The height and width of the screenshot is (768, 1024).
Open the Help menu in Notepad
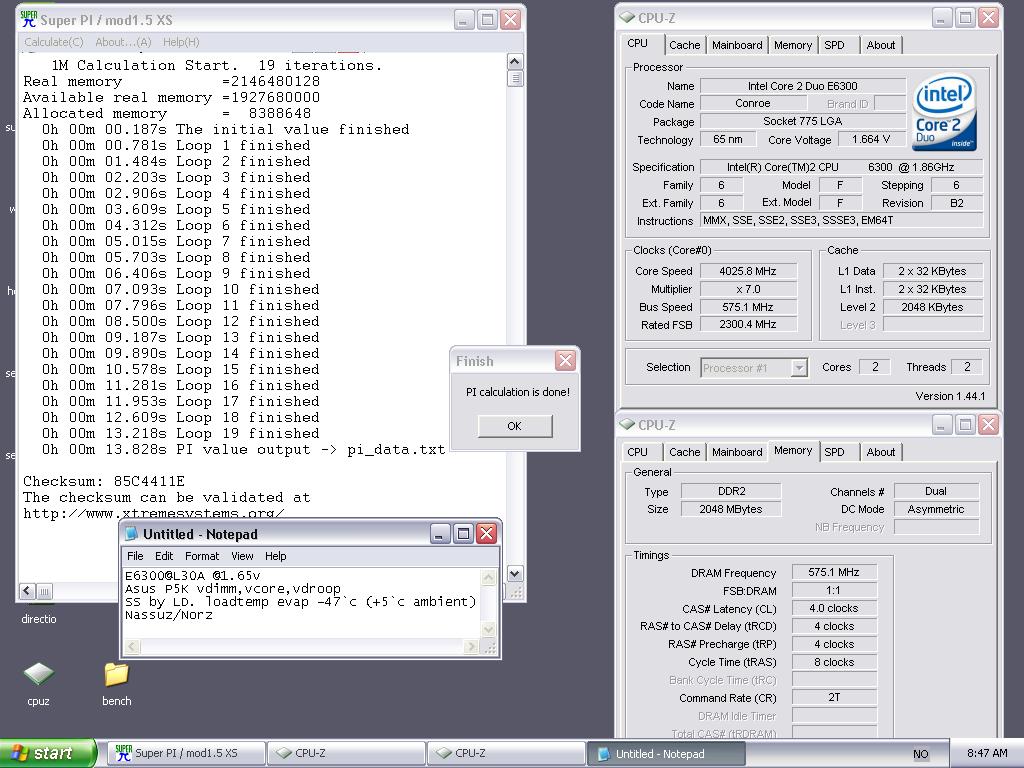(x=276, y=556)
